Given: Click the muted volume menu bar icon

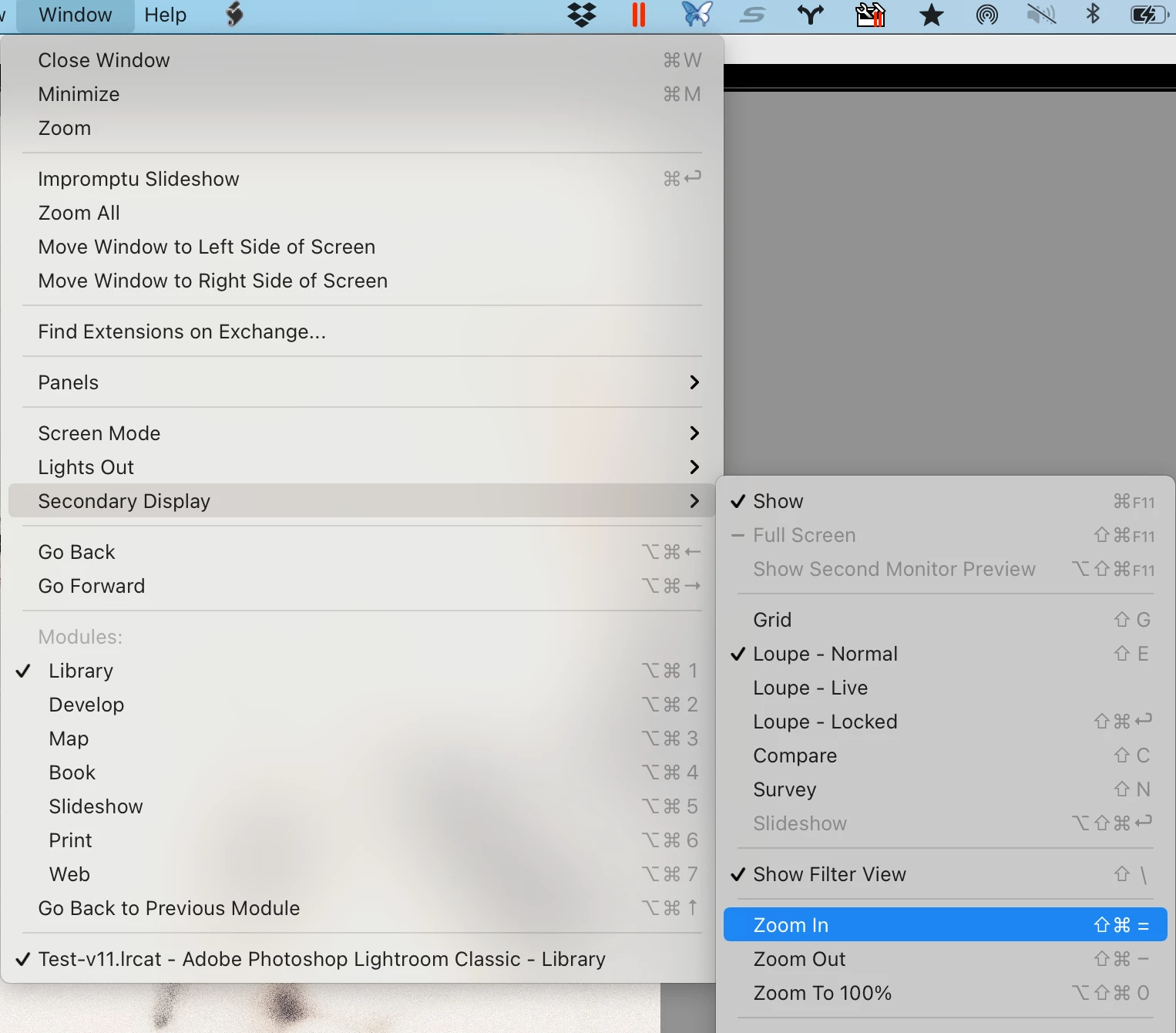Looking at the screenshot, I should (x=1041, y=15).
